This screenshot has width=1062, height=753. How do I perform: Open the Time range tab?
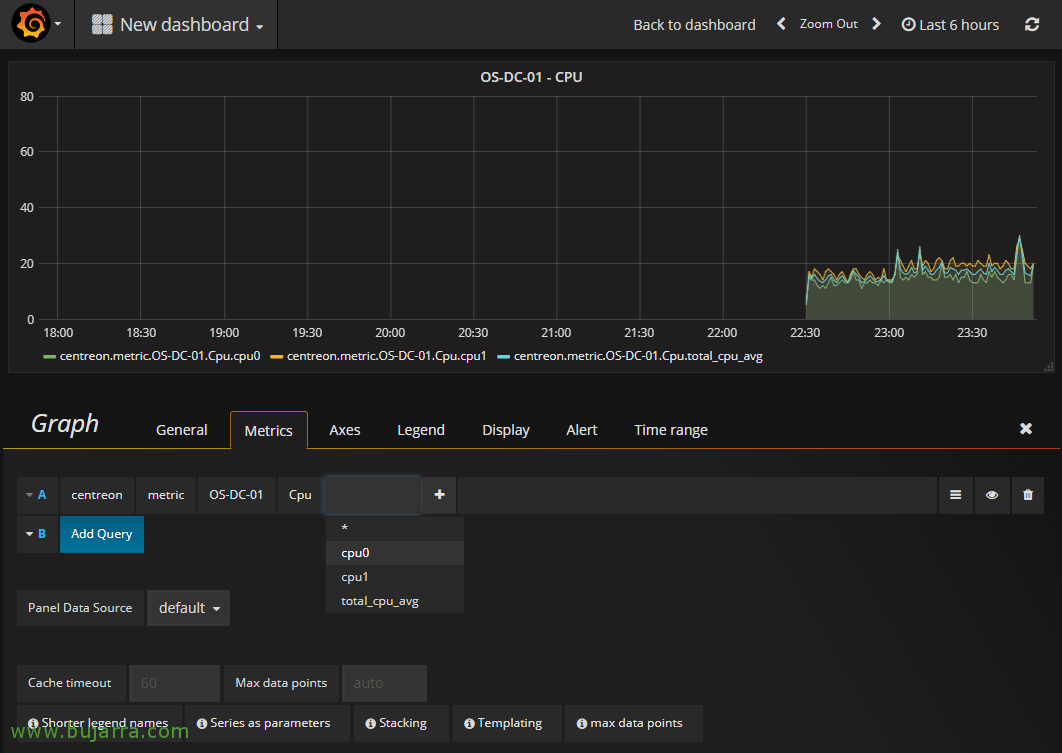[x=671, y=430]
